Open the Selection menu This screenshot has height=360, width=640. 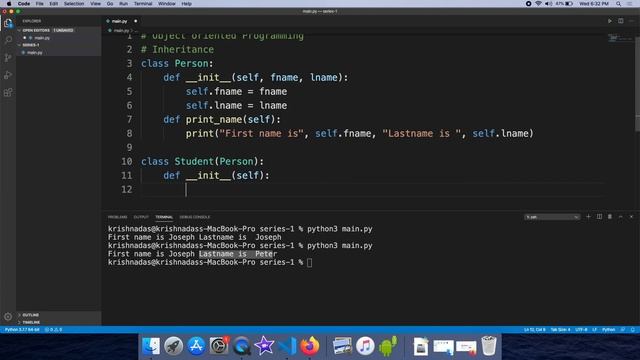tap(74, 4)
